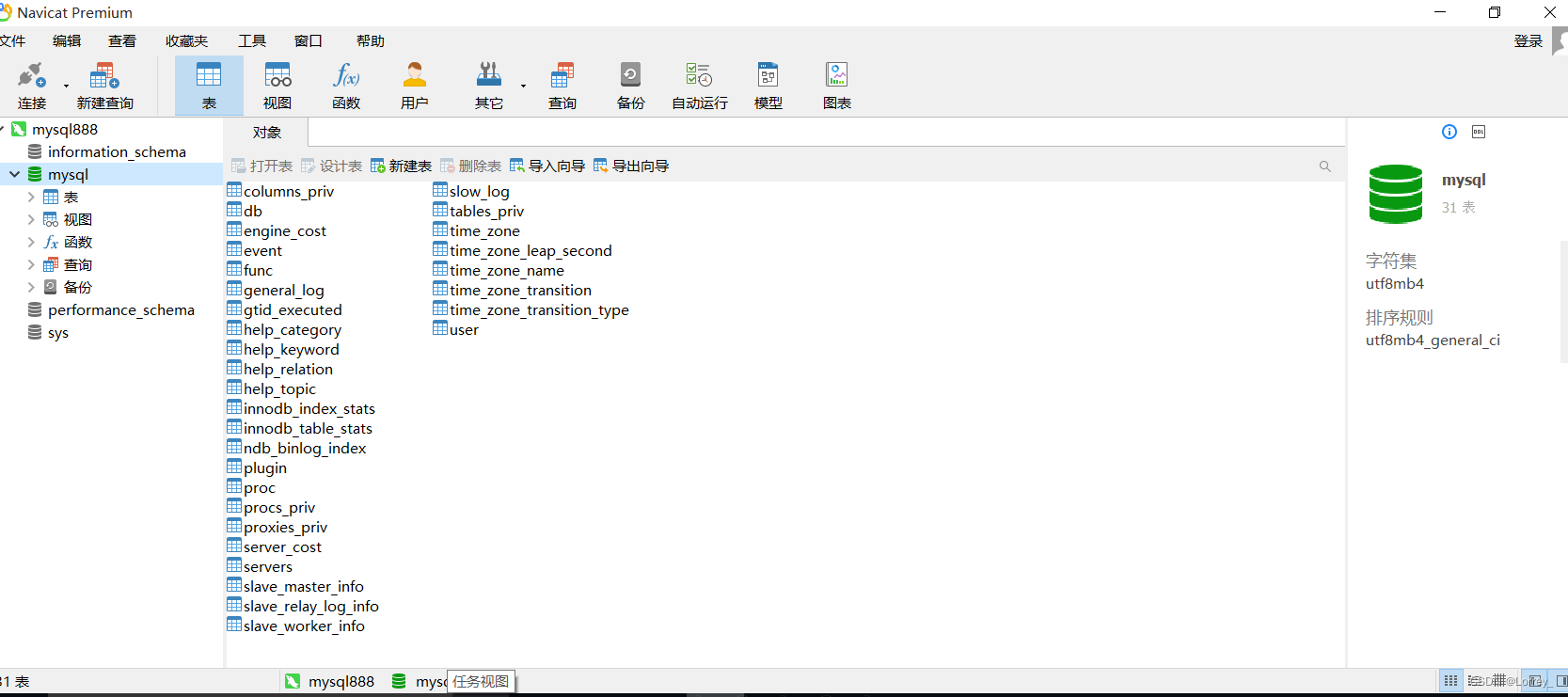Expand the 表 tree node
Image resolution: width=1568 pixels, height=697 pixels.
click(x=31, y=197)
